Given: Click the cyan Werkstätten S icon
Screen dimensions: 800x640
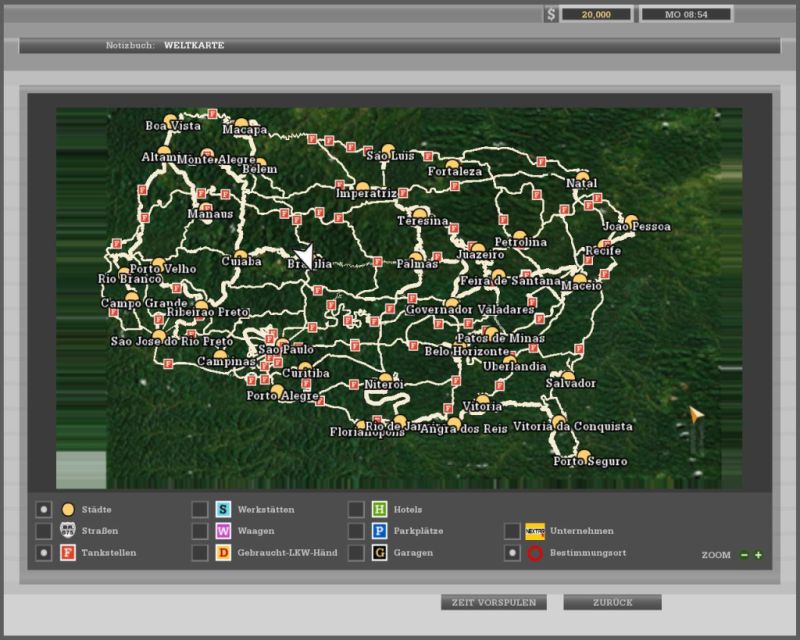Looking at the screenshot, I should pos(224,509).
